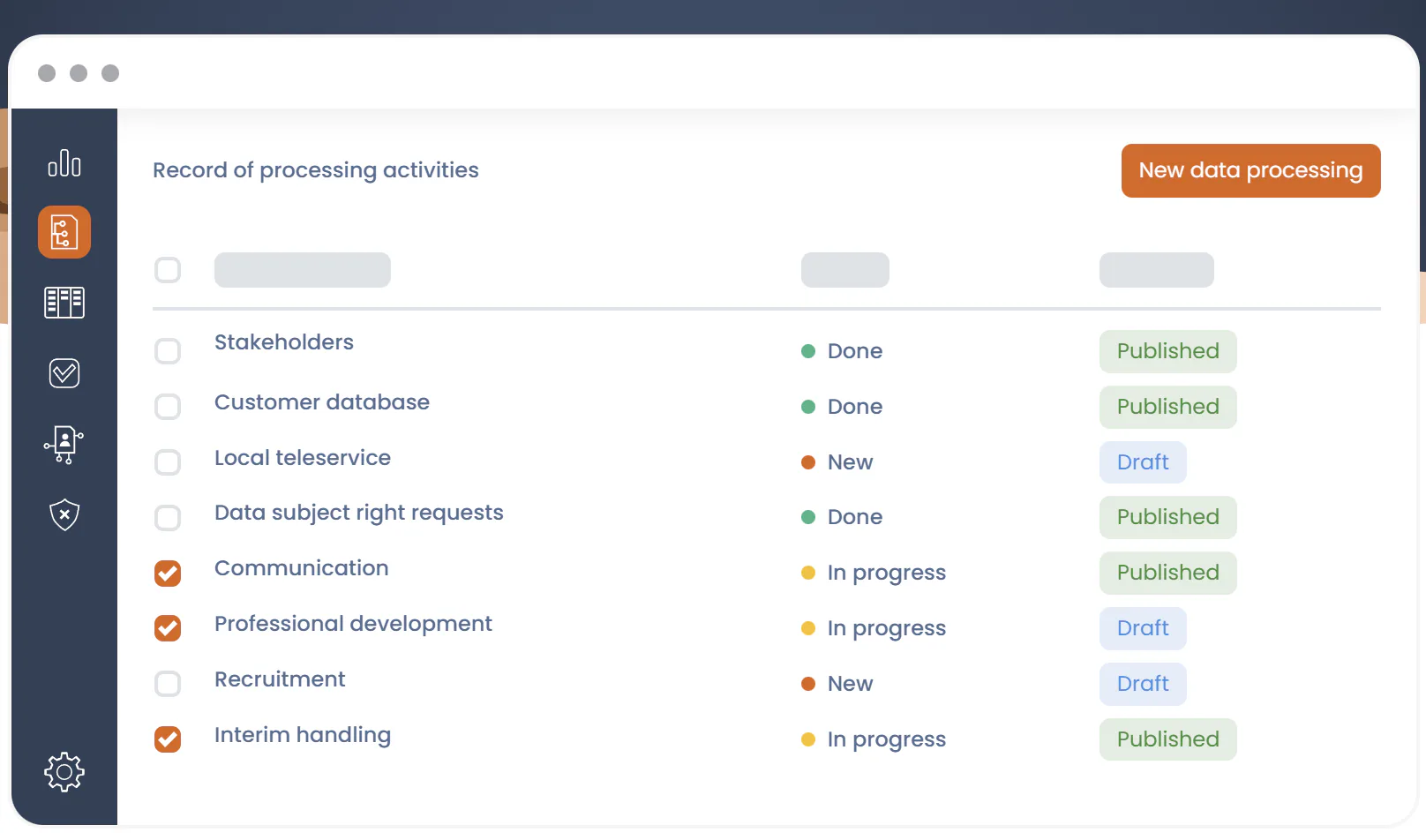Open the book register sidebar icon

coord(64,303)
